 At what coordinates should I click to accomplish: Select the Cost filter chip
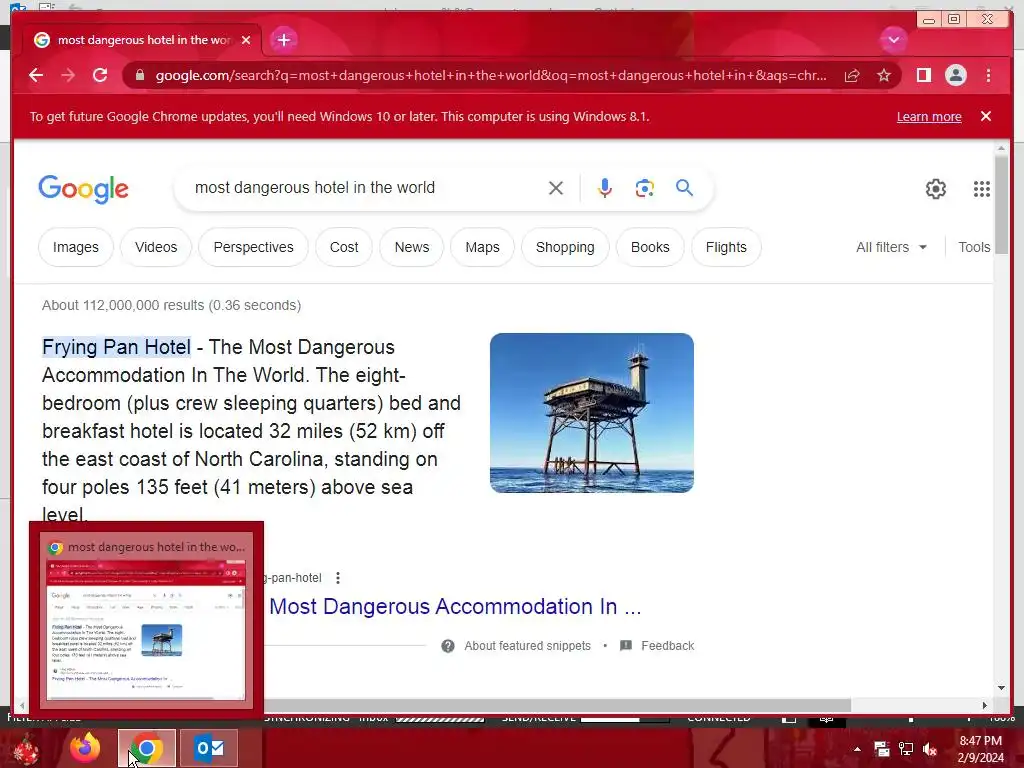(x=344, y=247)
